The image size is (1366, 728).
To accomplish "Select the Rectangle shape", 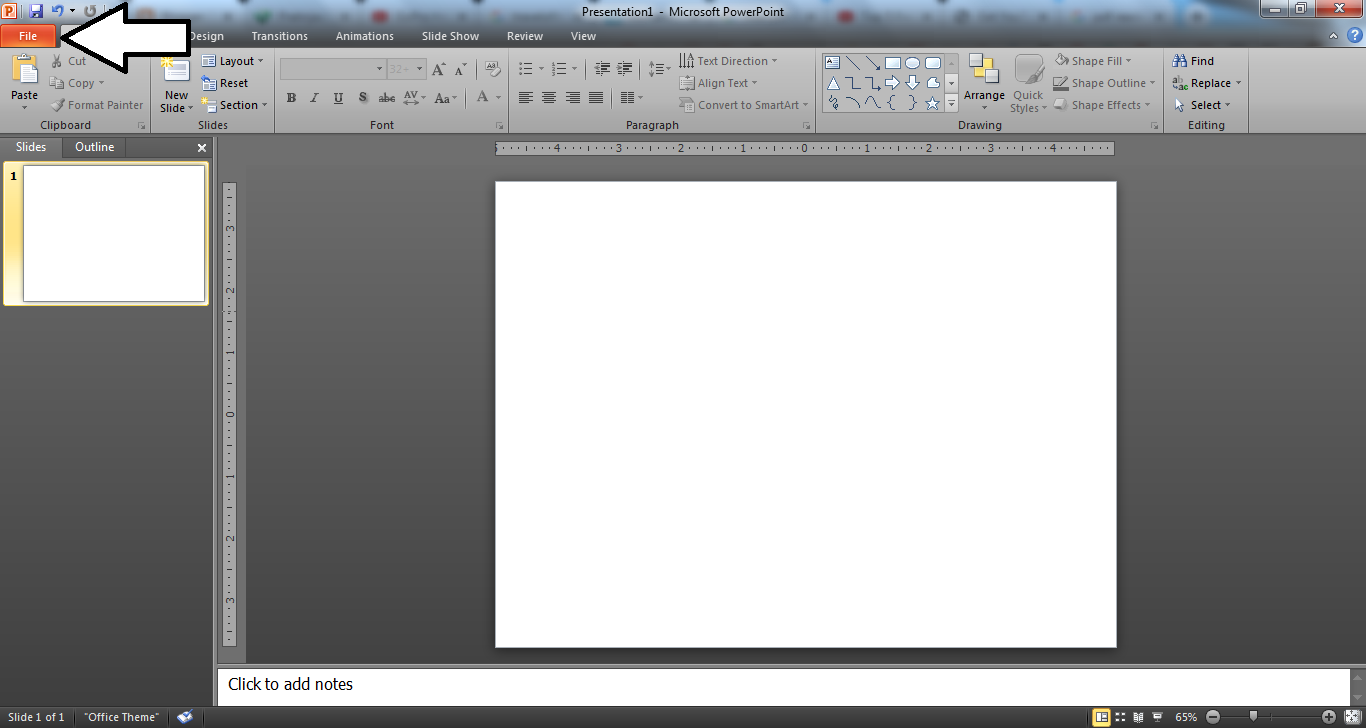I will (x=893, y=62).
